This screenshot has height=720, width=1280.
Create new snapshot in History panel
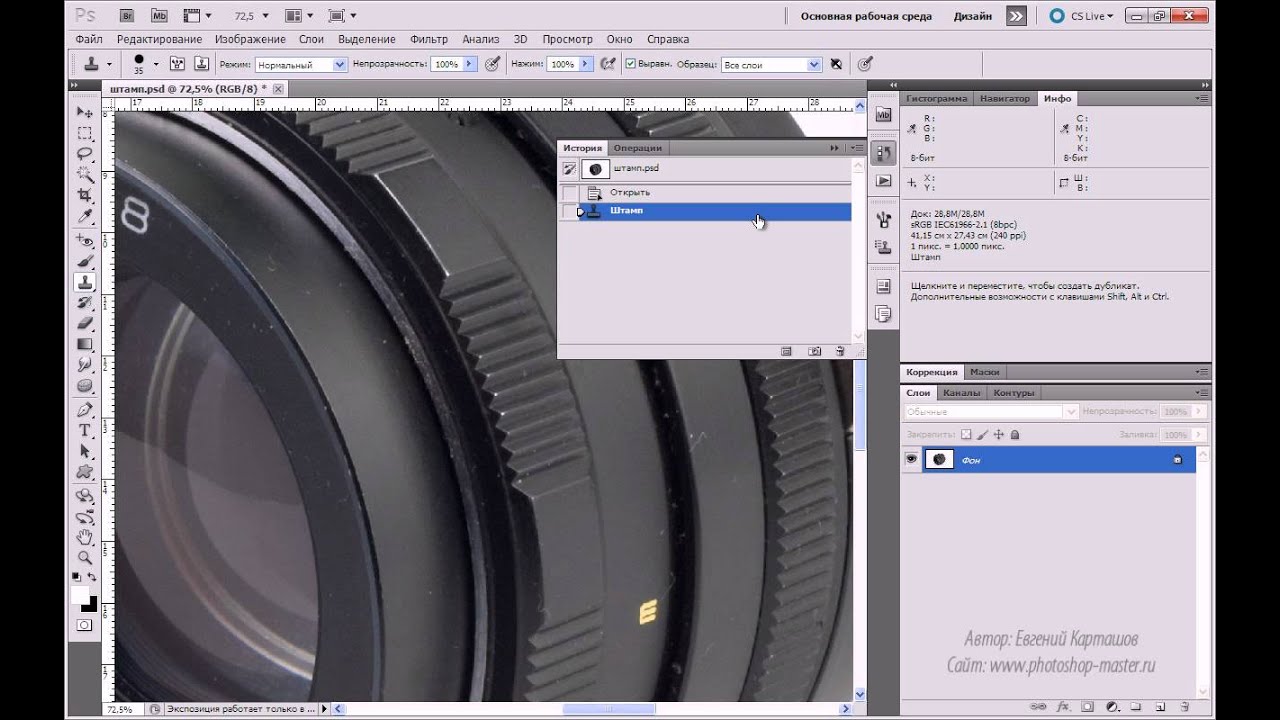[814, 351]
